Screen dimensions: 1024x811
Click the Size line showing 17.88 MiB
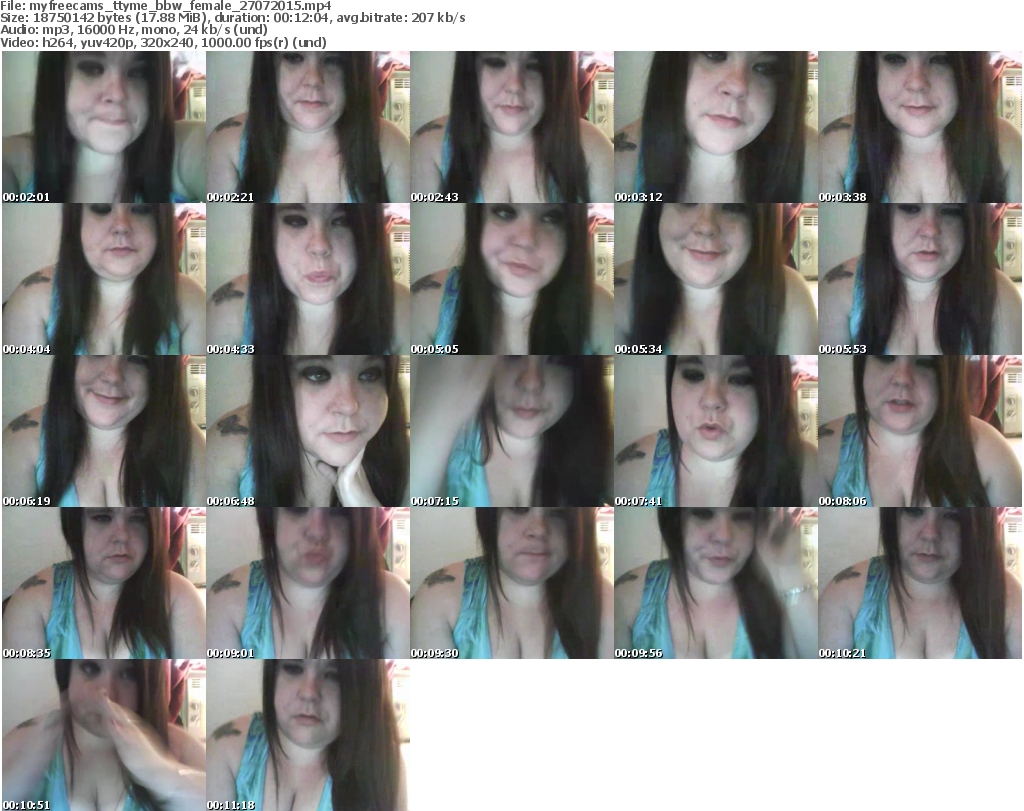click(x=232, y=18)
